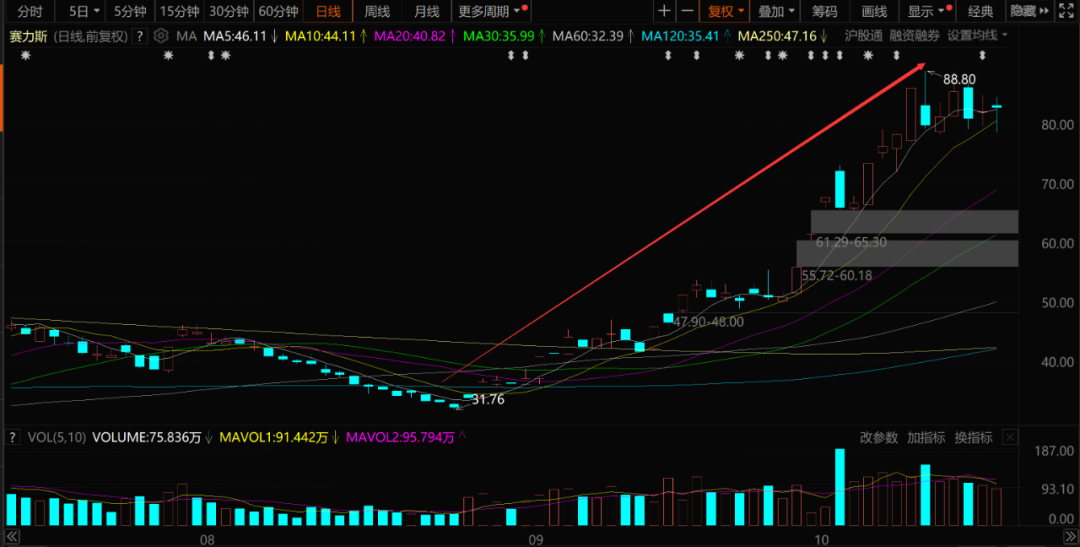This screenshot has width=1080, height=547.
Task: Close the VOL indicator panel
Action: coord(1010,437)
